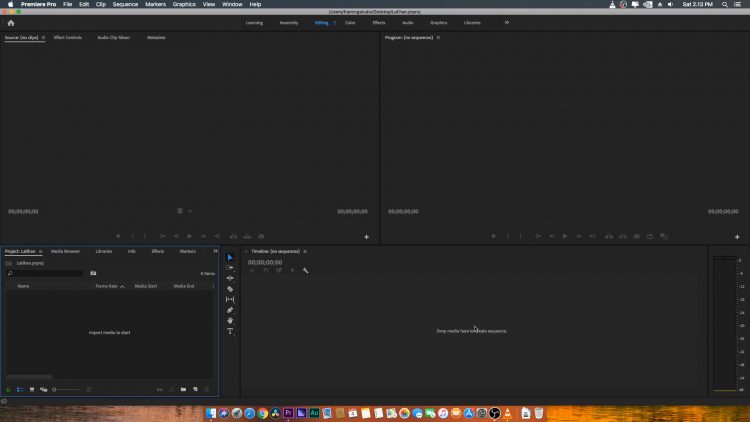Select the Track Select Forward tool
Viewport: 750px width, 422px height.
tap(230, 268)
